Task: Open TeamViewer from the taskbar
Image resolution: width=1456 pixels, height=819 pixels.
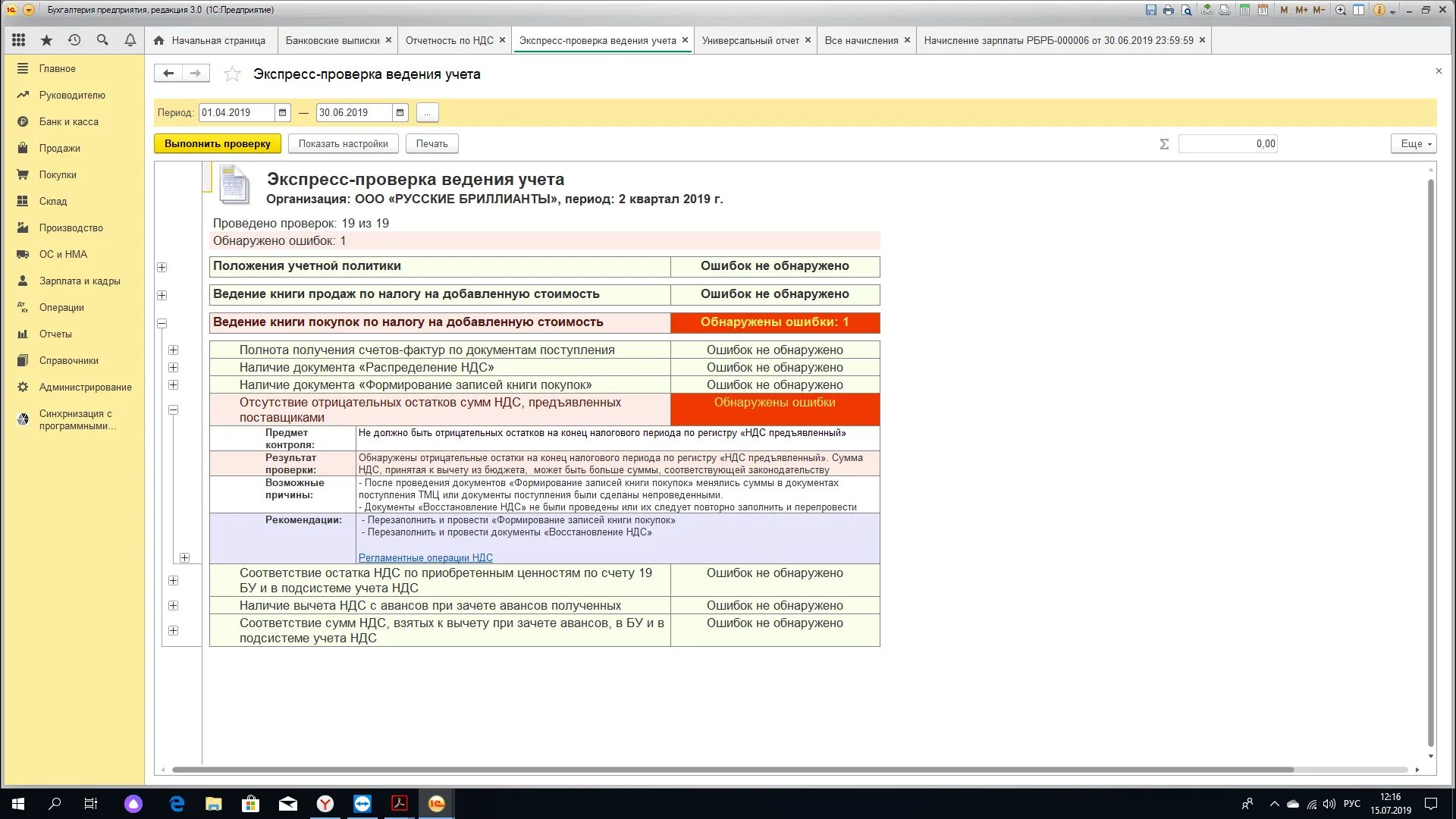Action: pos(362,804)
